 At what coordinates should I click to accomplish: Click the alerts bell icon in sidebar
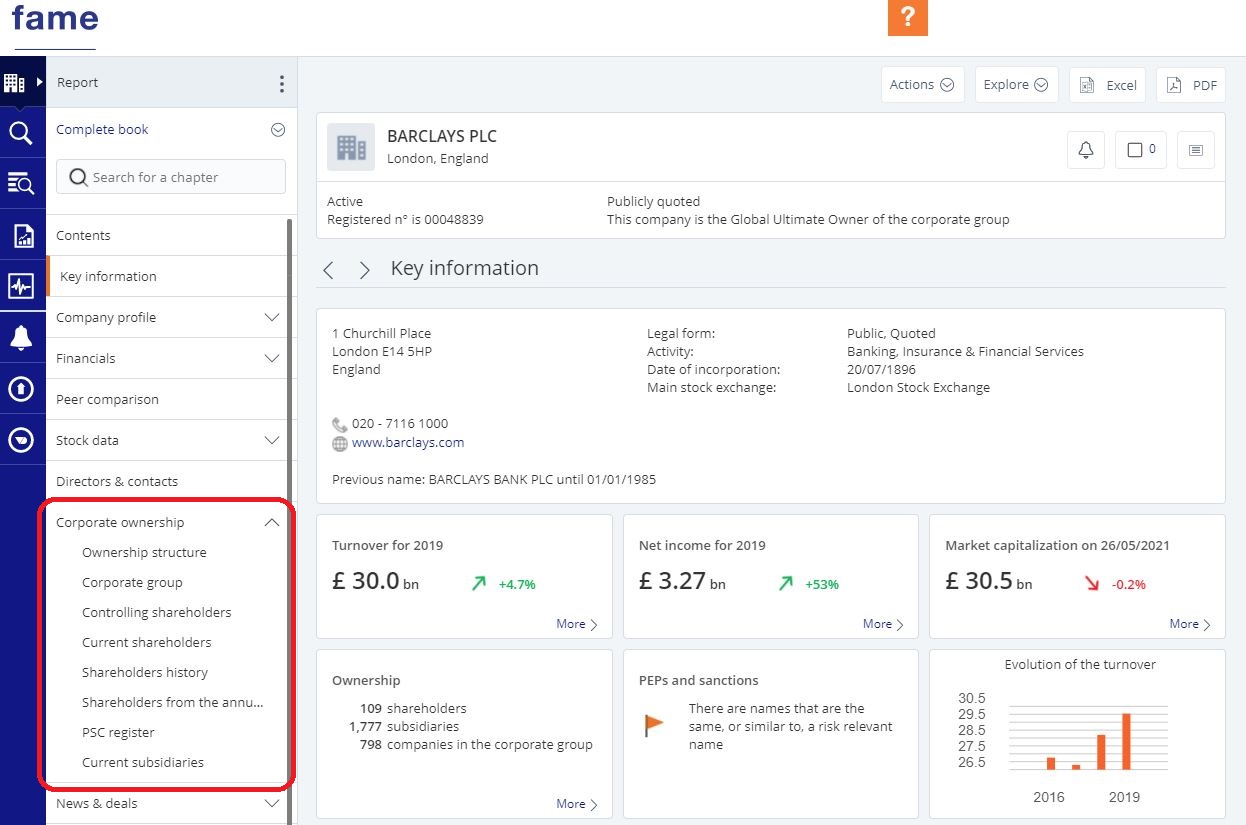point(21,338)
